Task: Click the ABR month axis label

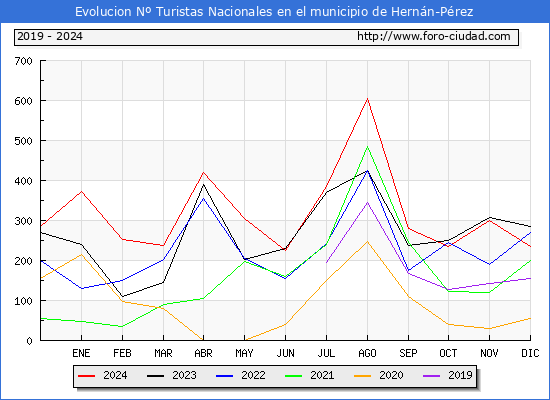Action: pos(203,353)
